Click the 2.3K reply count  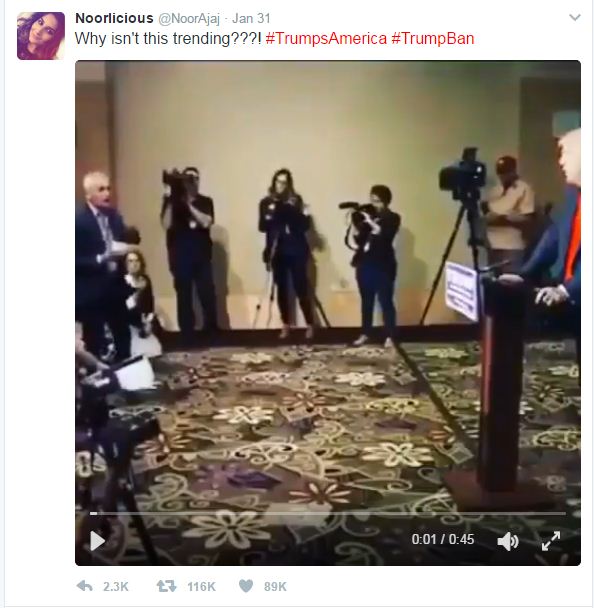116,586
